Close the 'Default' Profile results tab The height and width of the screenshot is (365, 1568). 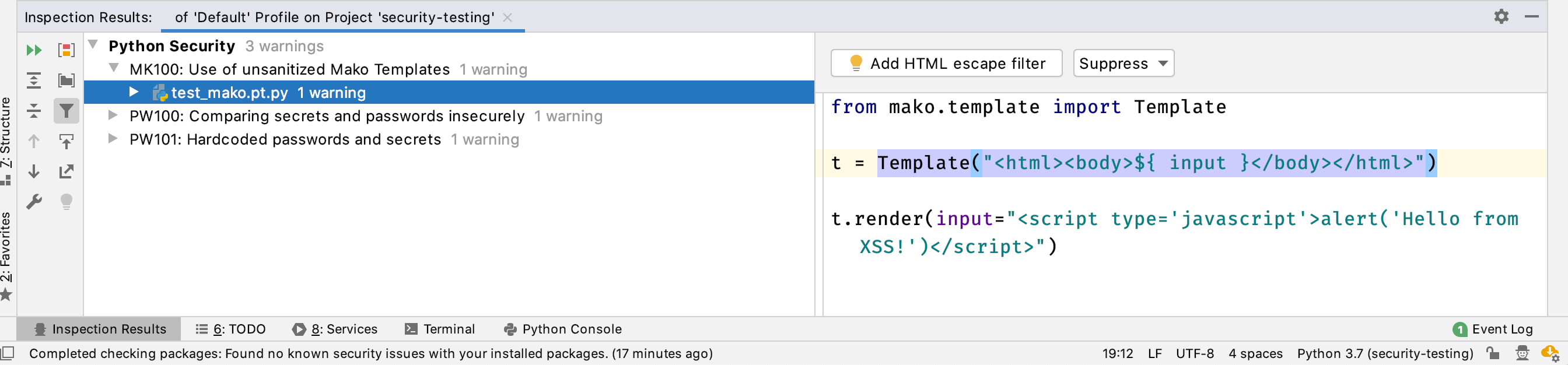coord(507,17)
